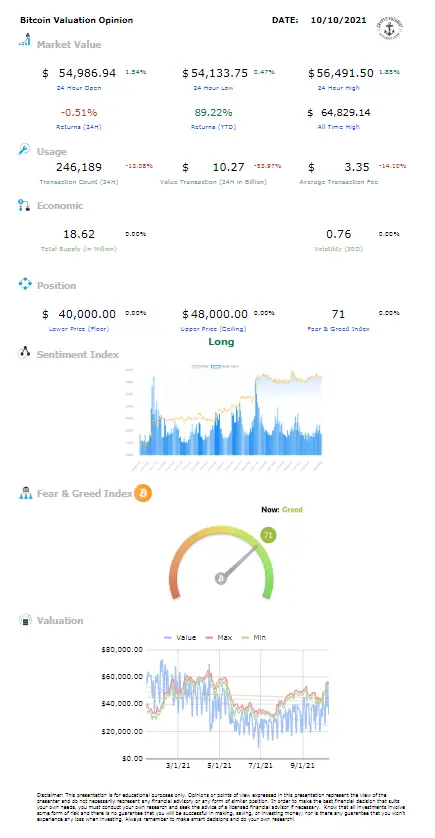Click the 56,491.50 high price value
Image resolution: width=435 pixels, height=838 pixels.
[x=344, y=73]
